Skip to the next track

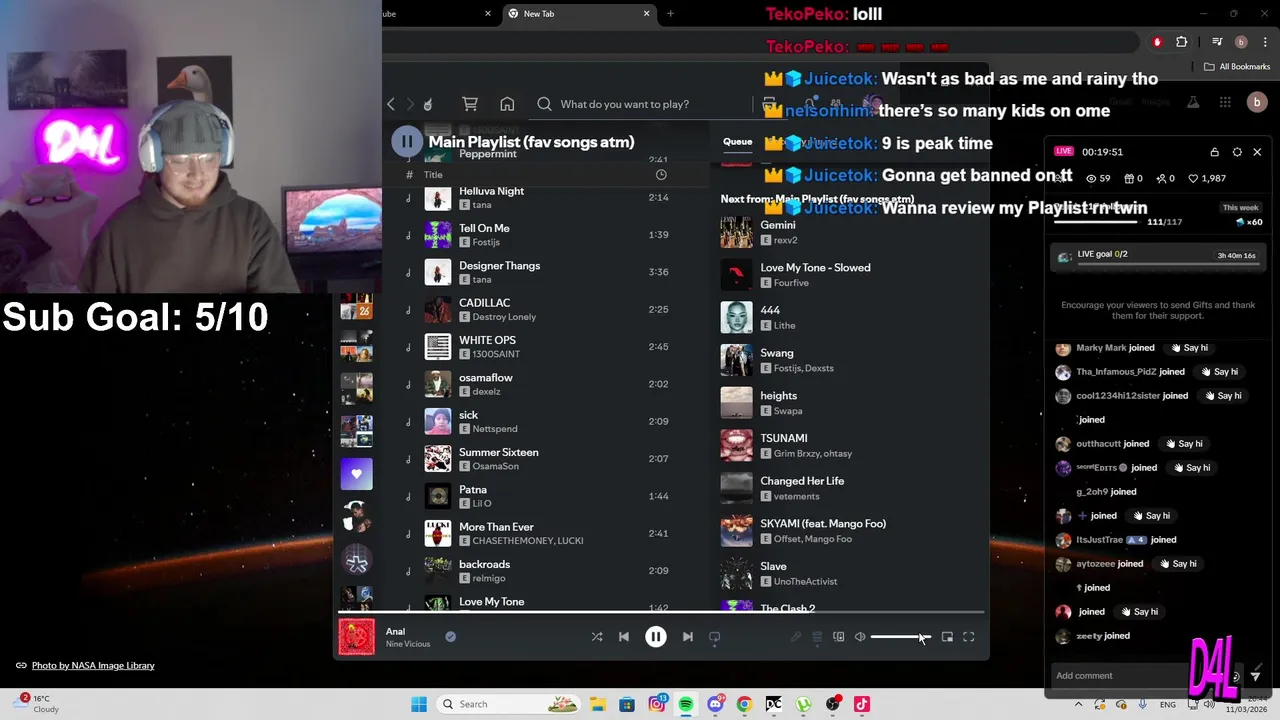[688, 637]
